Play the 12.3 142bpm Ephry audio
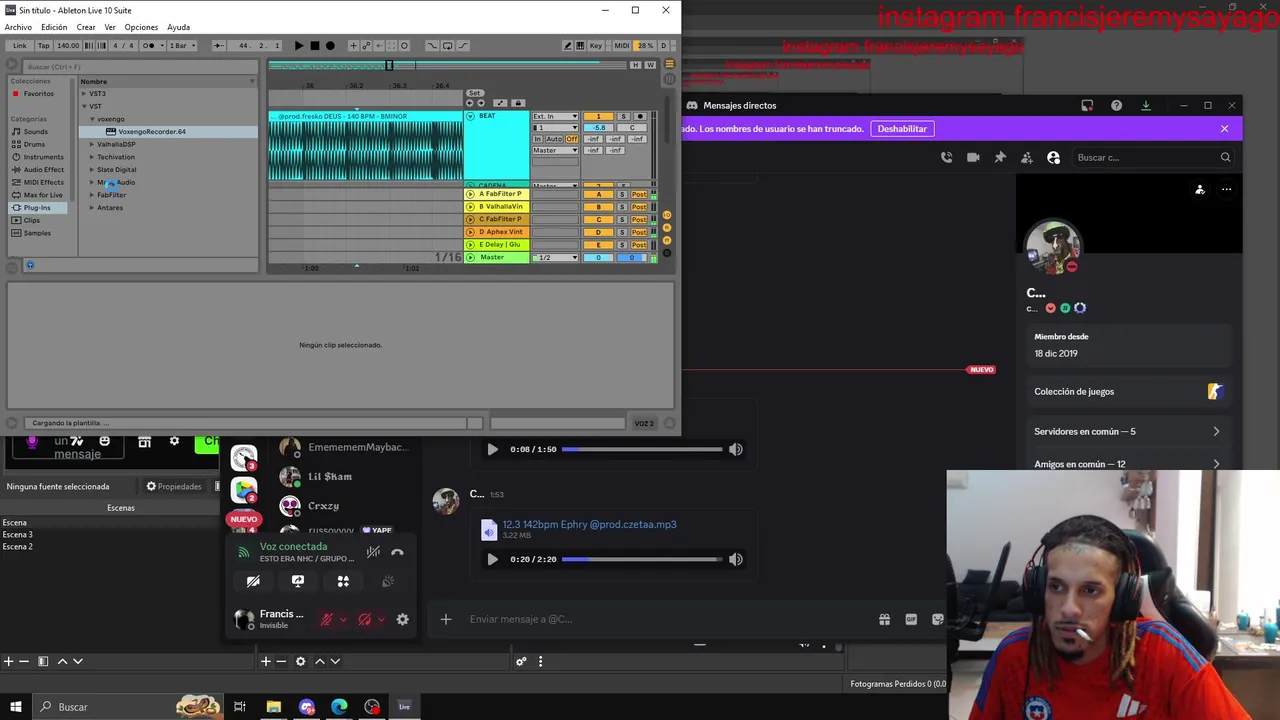Viewport: 1280px width, 720px height. pos(492,560)
